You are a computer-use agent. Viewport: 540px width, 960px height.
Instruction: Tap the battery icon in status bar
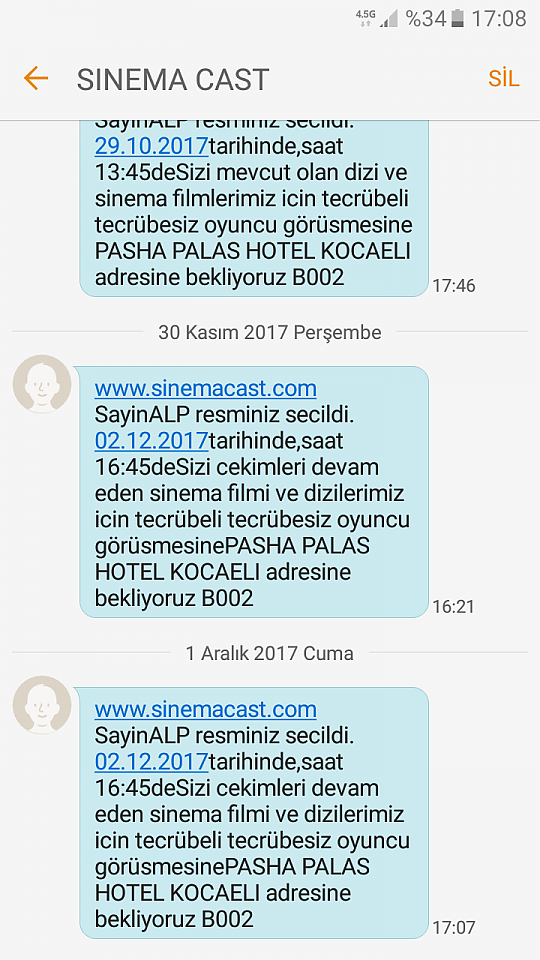click(457, 18)
